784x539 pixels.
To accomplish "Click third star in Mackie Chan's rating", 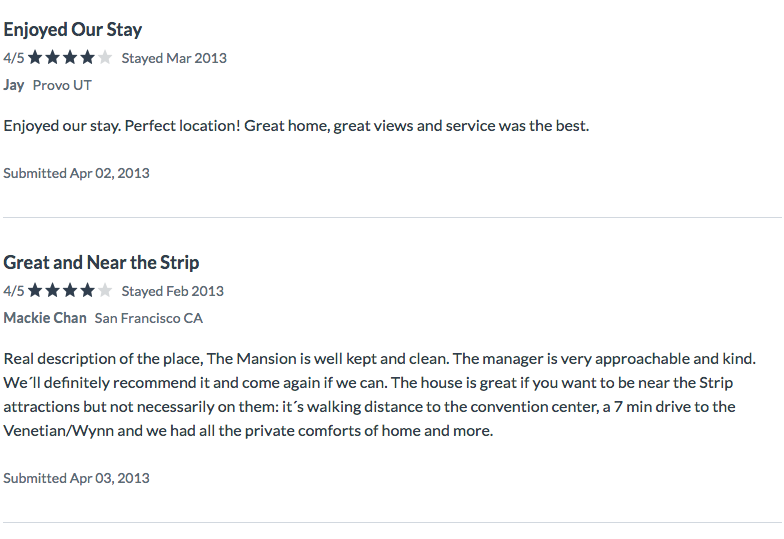I will click(x=70, y=290).
